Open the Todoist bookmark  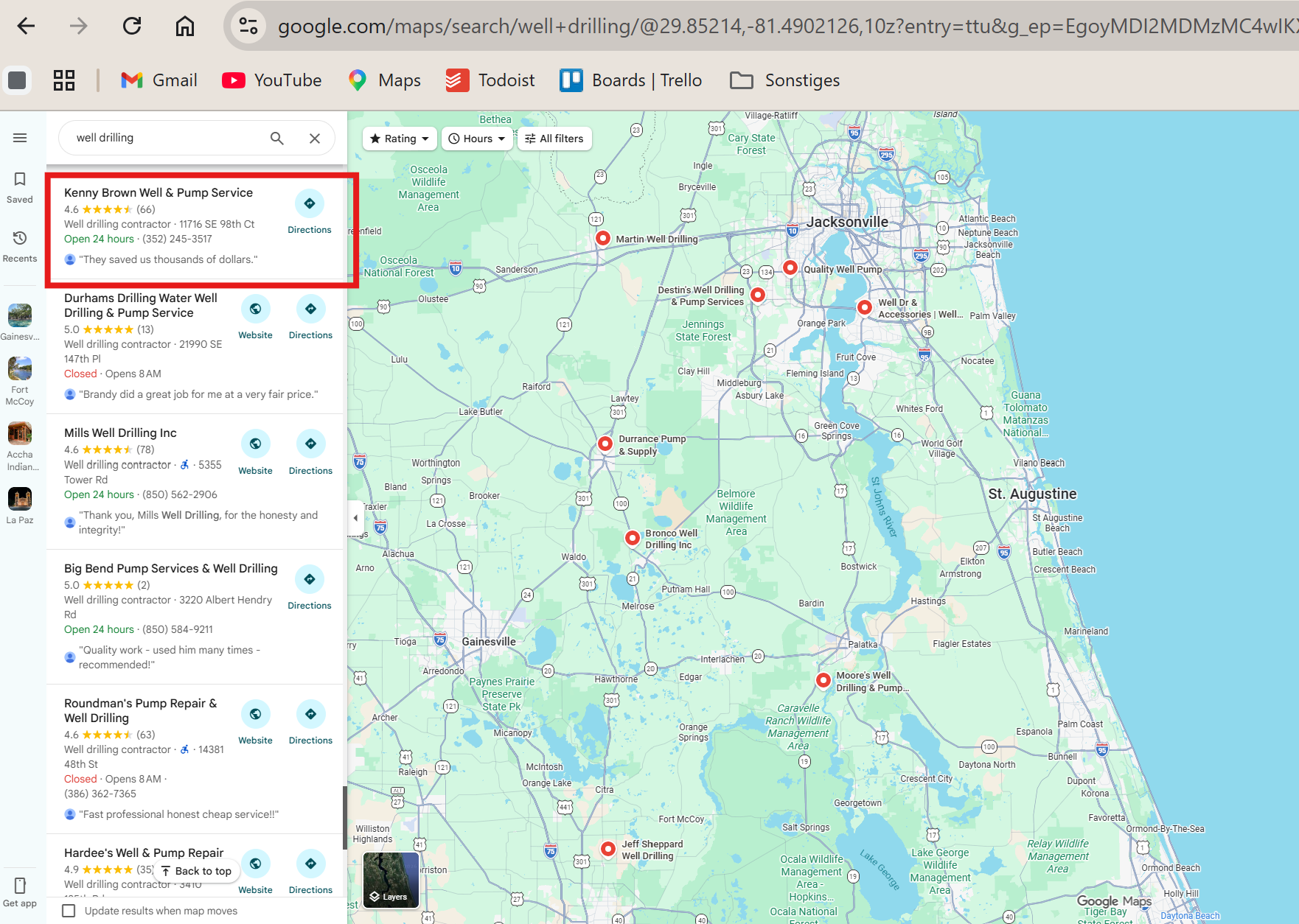490,80
